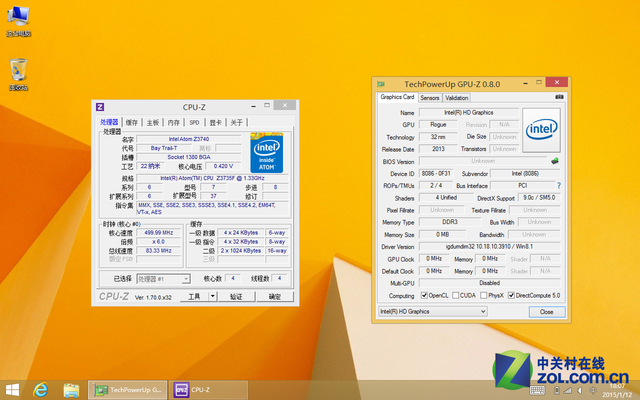Switch to the 主板 tab in CPU-Z
The height and width of the screenshot is (400, 640).
153,122
